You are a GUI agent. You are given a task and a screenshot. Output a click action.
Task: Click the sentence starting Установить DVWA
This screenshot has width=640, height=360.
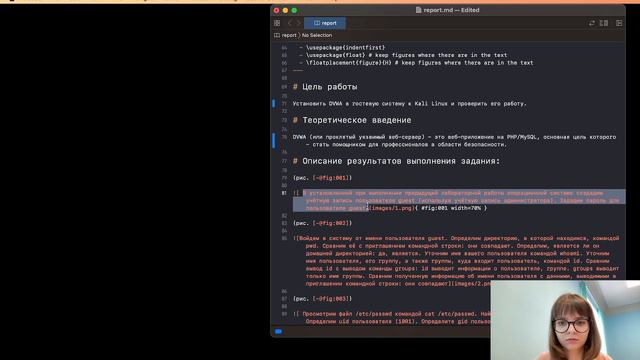click(x=409, y=104)
